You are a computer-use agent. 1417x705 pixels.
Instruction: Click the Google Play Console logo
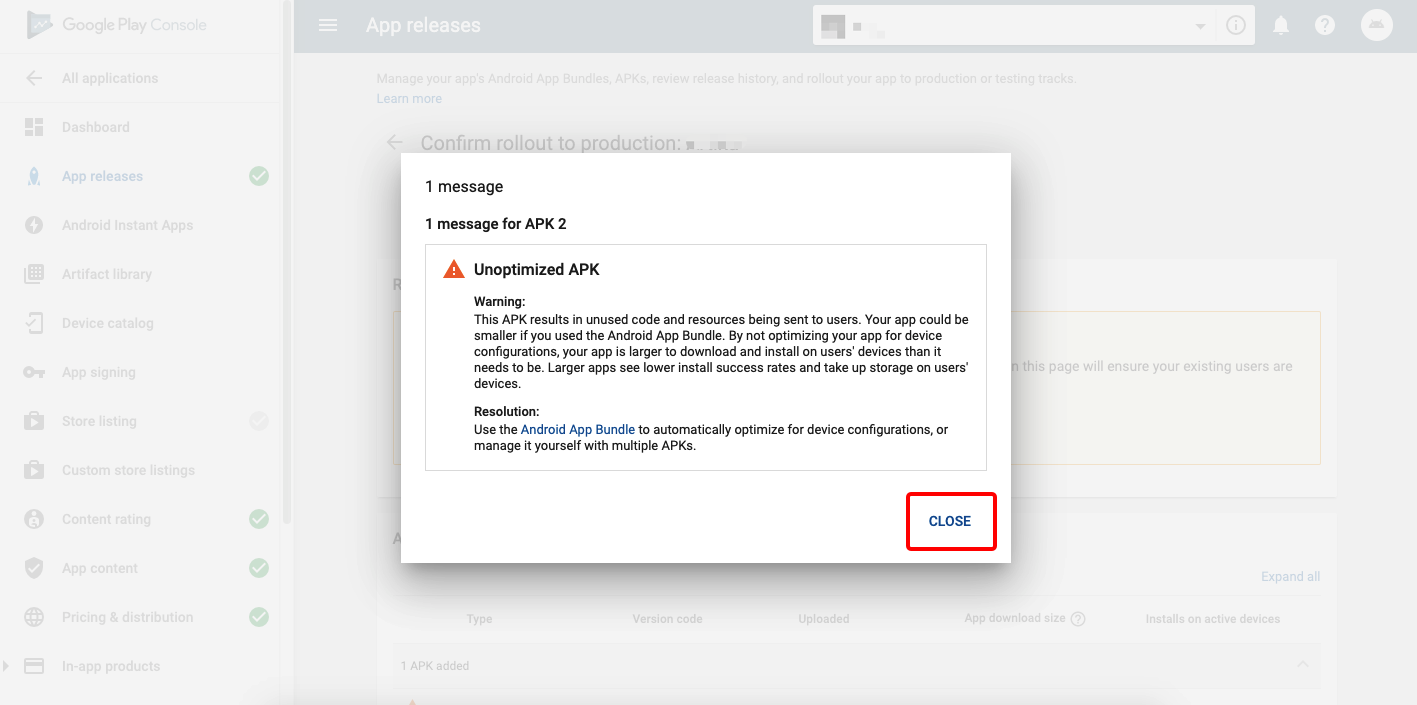point(117,25)
